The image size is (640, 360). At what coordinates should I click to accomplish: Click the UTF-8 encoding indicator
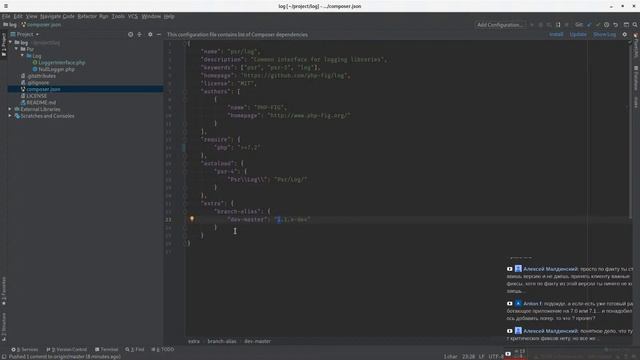pos(496,356)
